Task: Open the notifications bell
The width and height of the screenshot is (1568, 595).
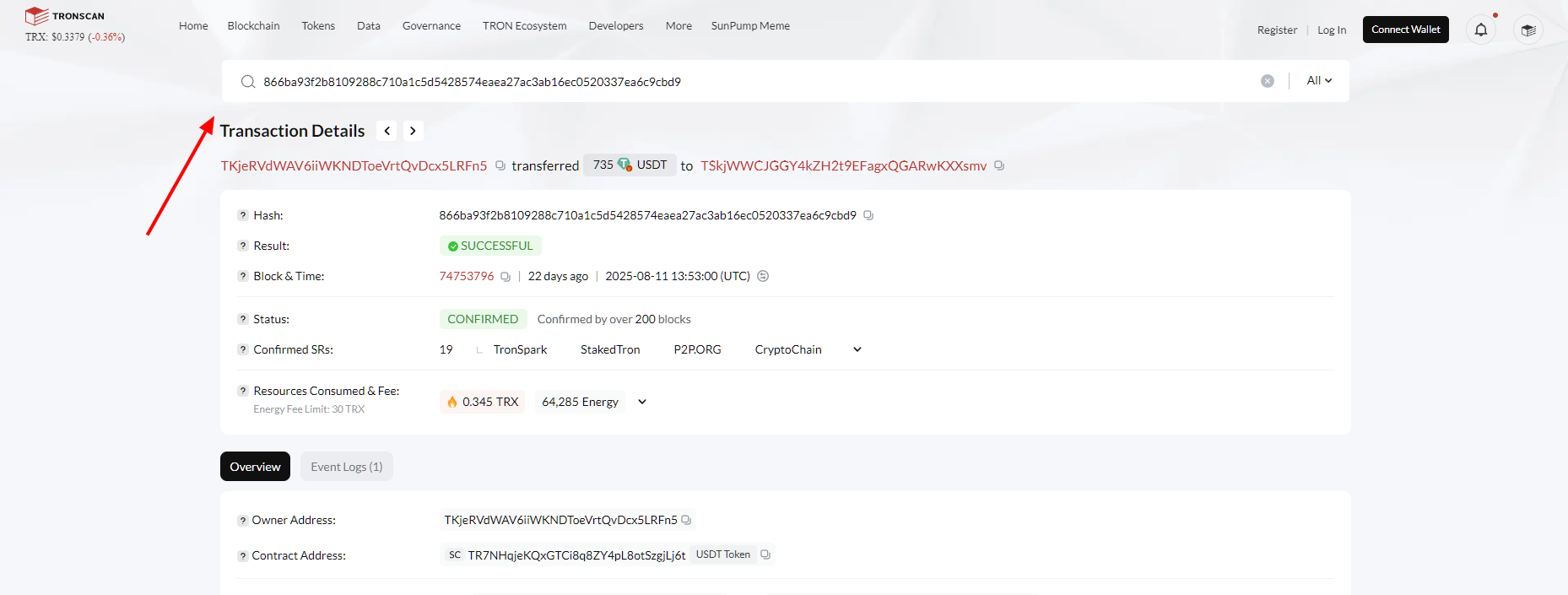Action: click(1481, 30)
